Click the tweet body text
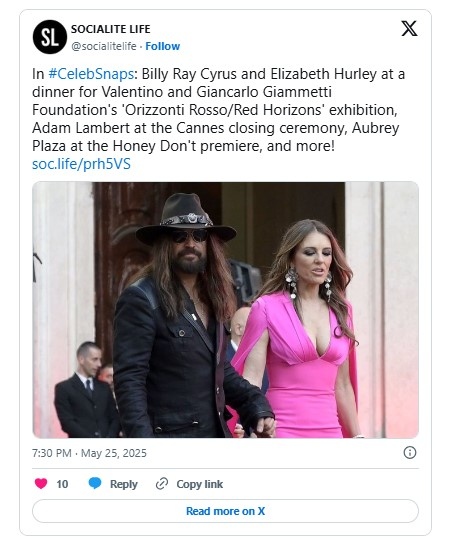This screenshot has height=538, width=451. coord(219,110)
